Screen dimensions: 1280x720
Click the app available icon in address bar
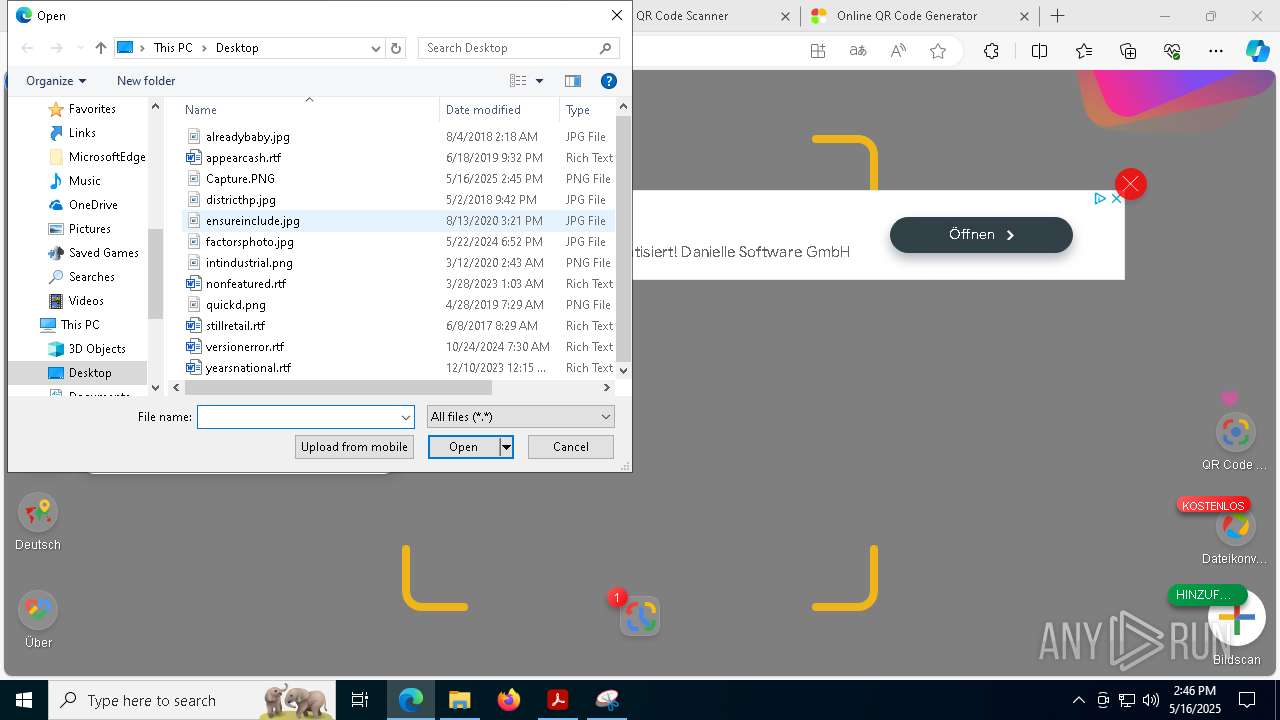point(818,51)
